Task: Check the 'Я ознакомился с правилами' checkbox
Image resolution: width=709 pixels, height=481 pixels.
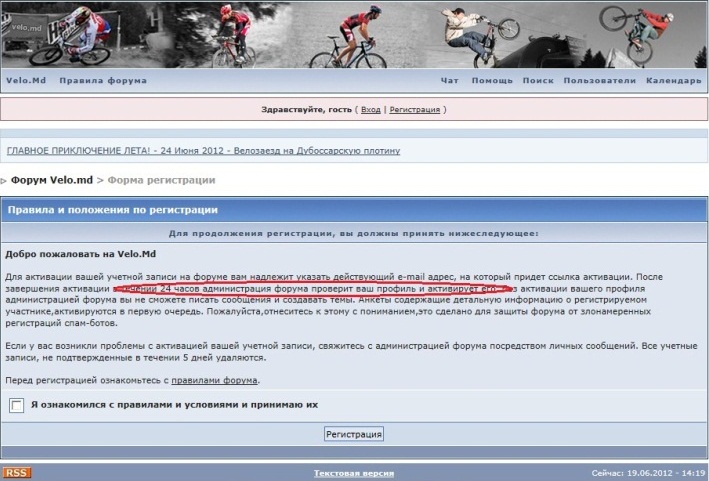Action: [17, 404]
